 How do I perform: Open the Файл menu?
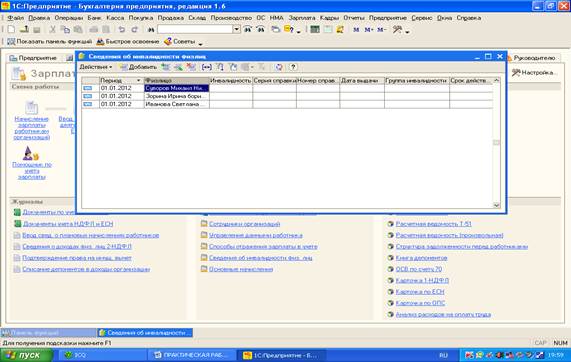(x=15, y=18)
